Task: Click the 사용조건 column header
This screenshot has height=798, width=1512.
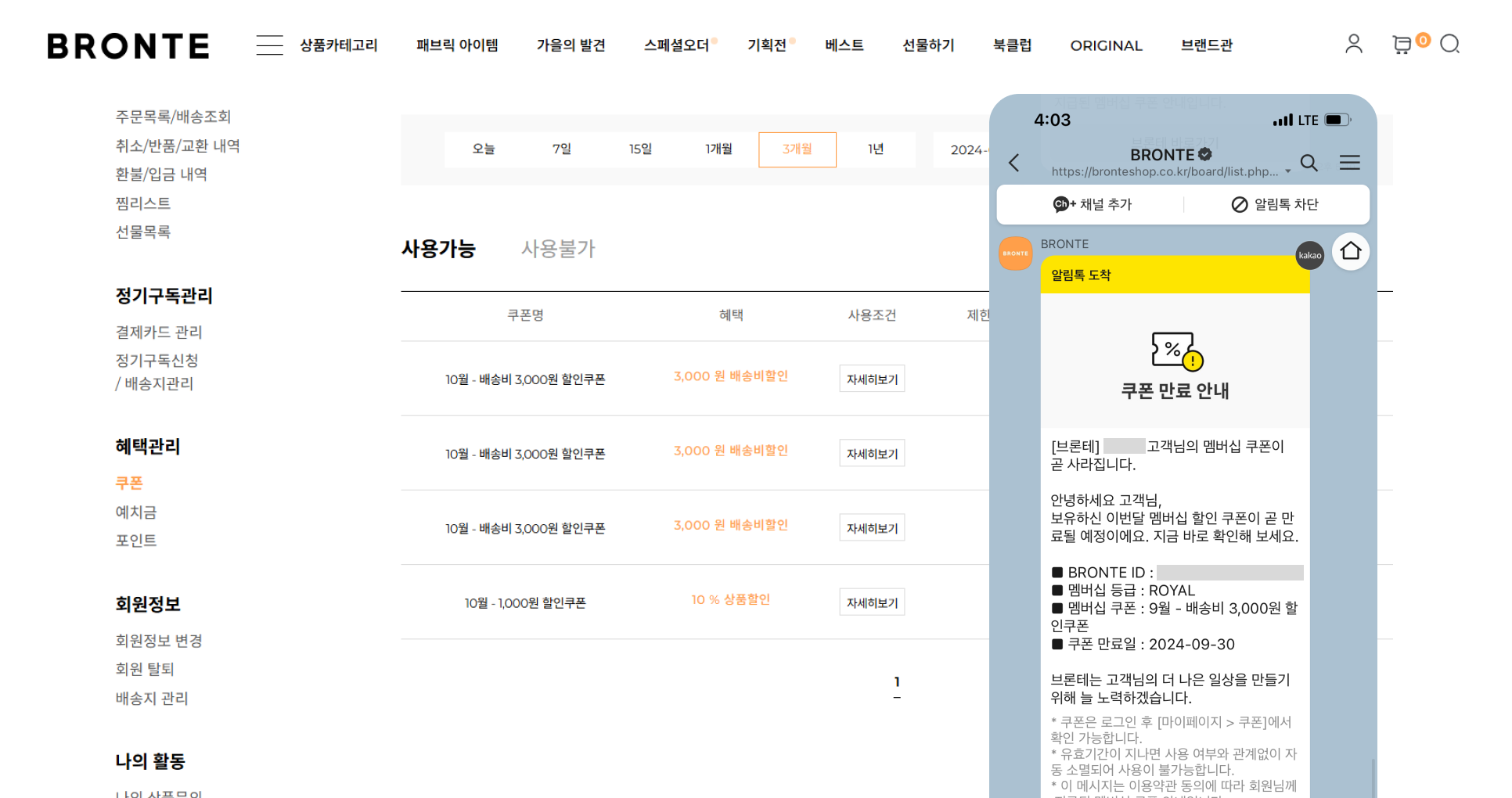Action: (872, 315)
